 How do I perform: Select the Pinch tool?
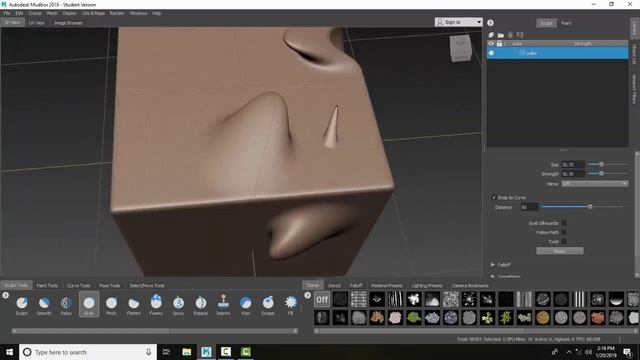111,305
